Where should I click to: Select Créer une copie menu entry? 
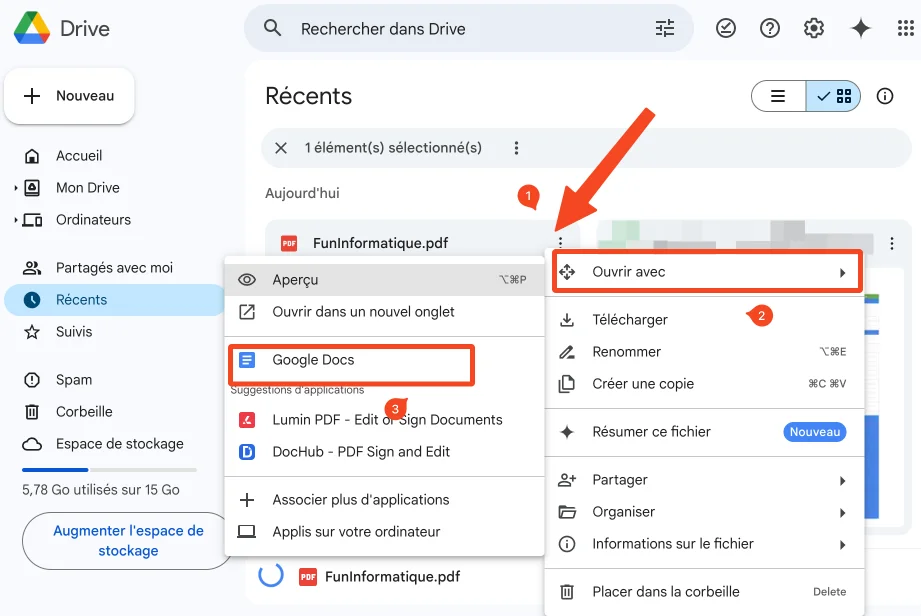pyautogui.click(x=705, y=383)
